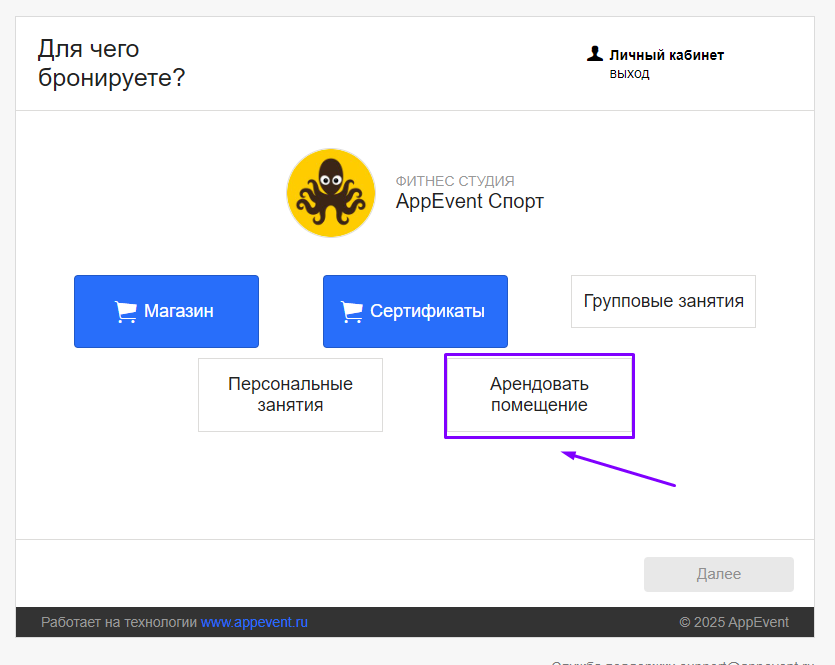Click the ФИТНЕС СТУДИЯ label
Screen dimensions: 835x665
455,181
